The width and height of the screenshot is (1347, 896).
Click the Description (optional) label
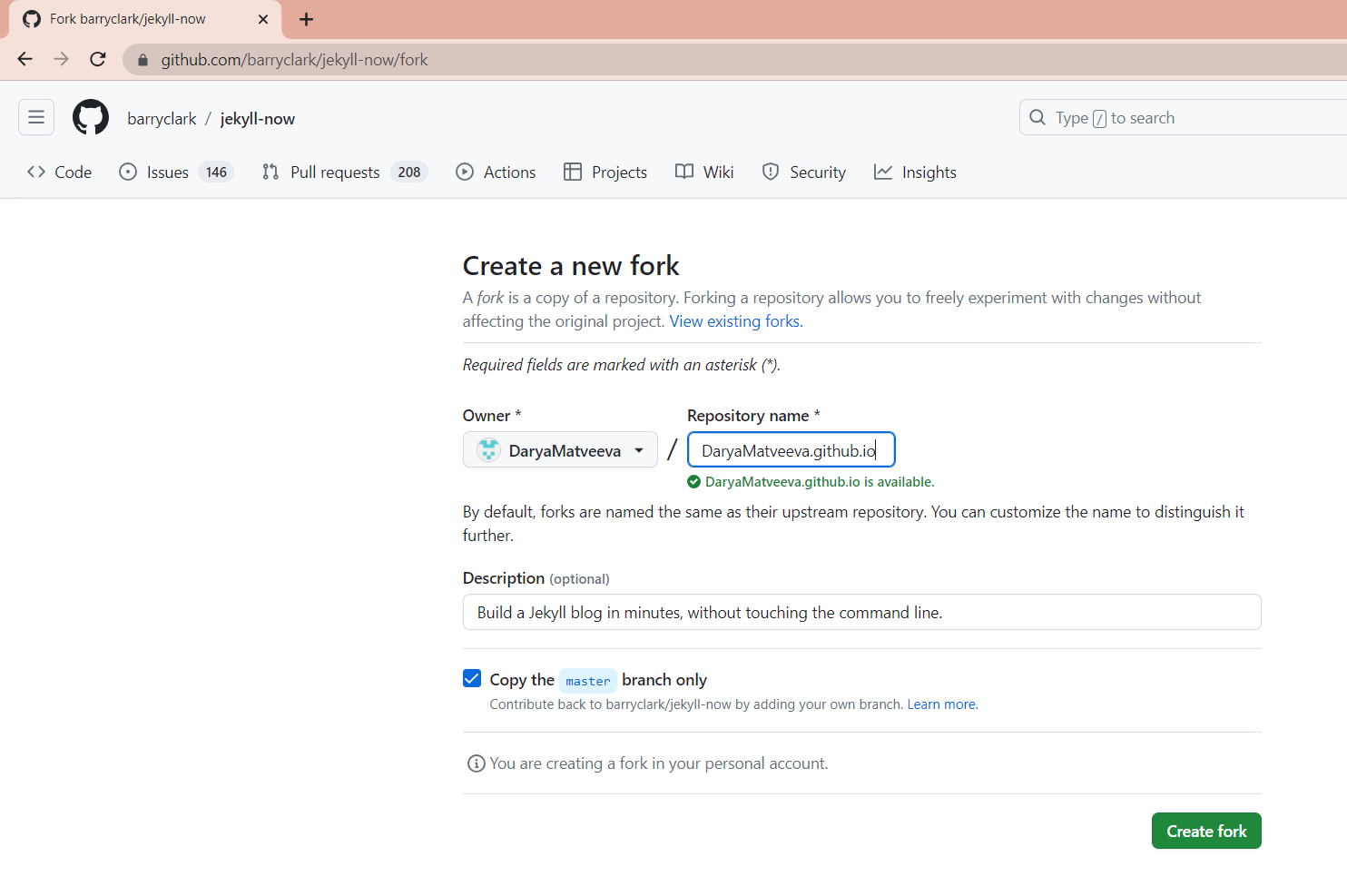[x=536, y=578]
